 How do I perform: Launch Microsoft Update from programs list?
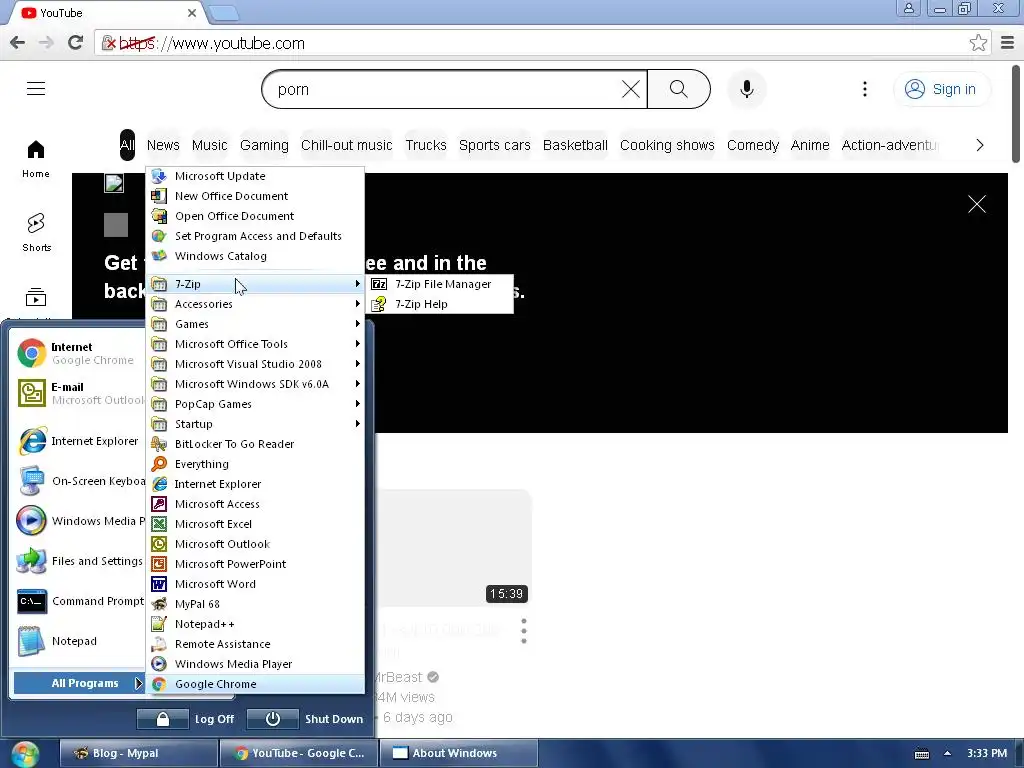tap(255, 176)
